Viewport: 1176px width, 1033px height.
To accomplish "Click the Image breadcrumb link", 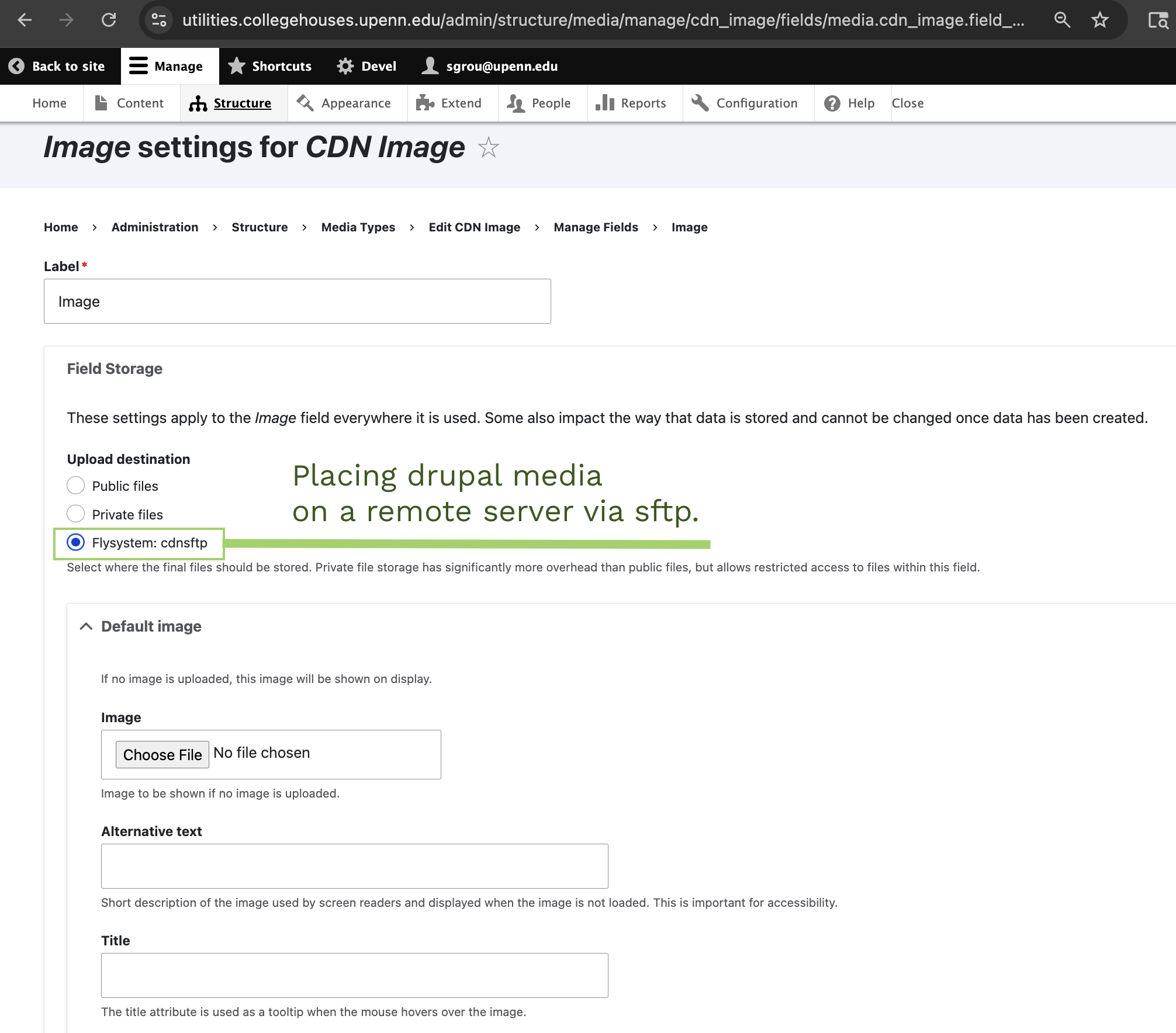I will [690, 227].
